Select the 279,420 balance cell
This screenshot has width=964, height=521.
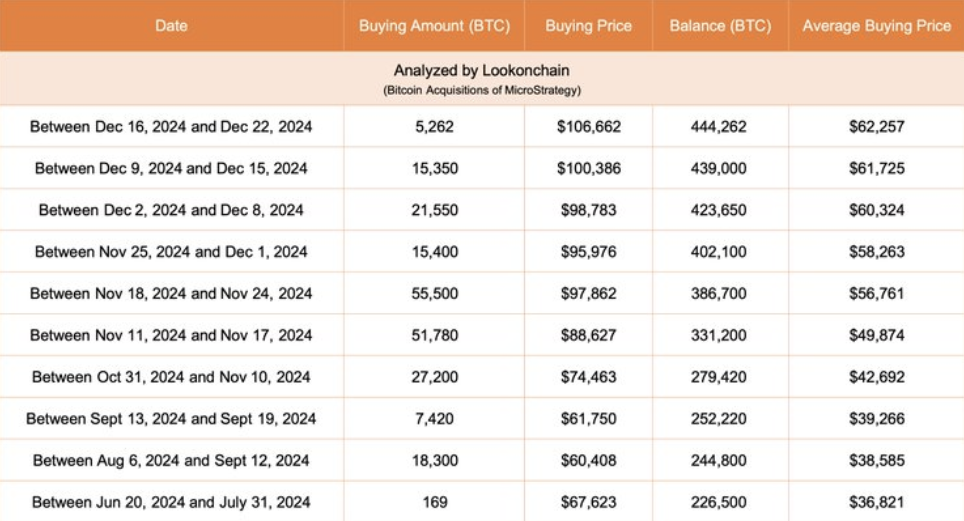(x=719, y=377)
